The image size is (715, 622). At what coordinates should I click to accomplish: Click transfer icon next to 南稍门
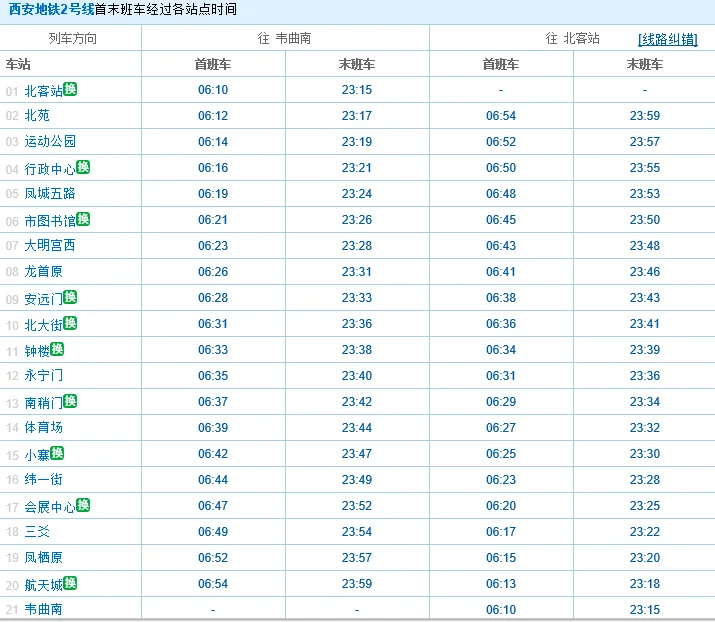coord(70,401)
